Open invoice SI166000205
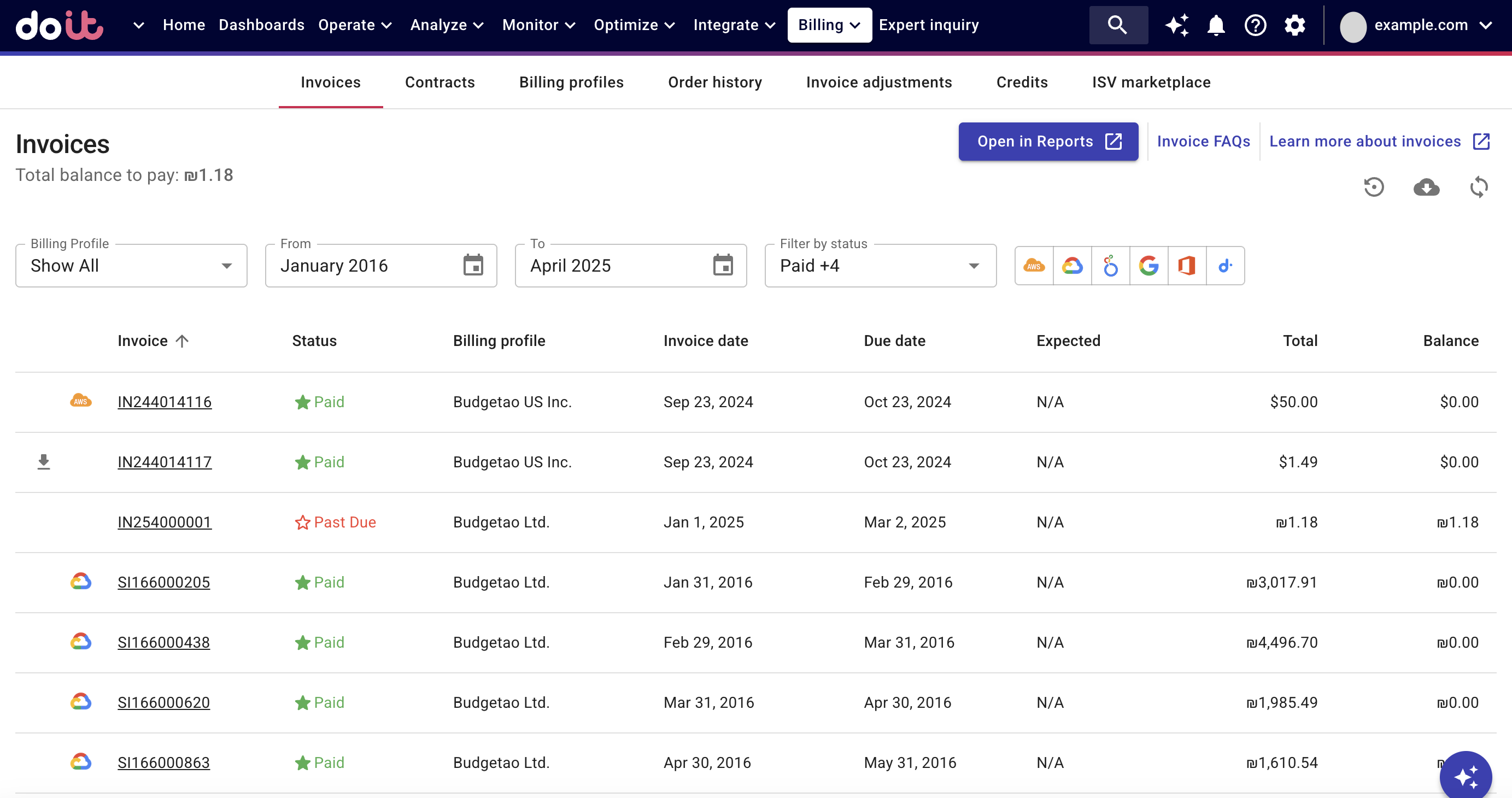1512x798 pixels. point(164,582)
